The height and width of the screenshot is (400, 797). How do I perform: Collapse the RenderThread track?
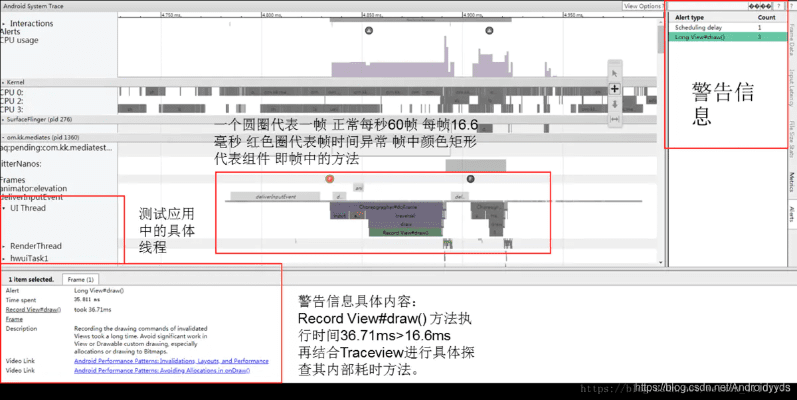pos(4,246)
